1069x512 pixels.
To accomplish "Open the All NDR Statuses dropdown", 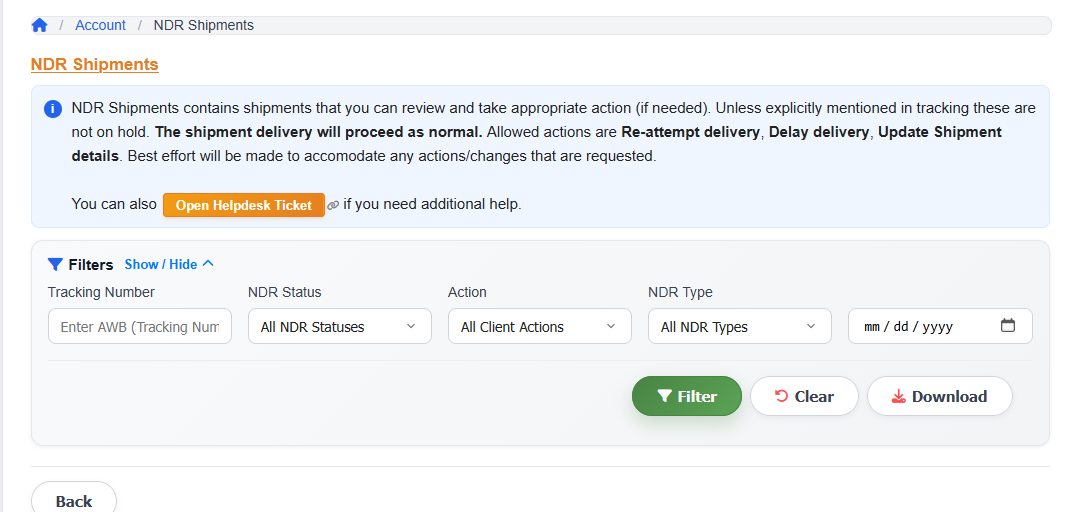I will pyautogui.click(x=340, y=327).
